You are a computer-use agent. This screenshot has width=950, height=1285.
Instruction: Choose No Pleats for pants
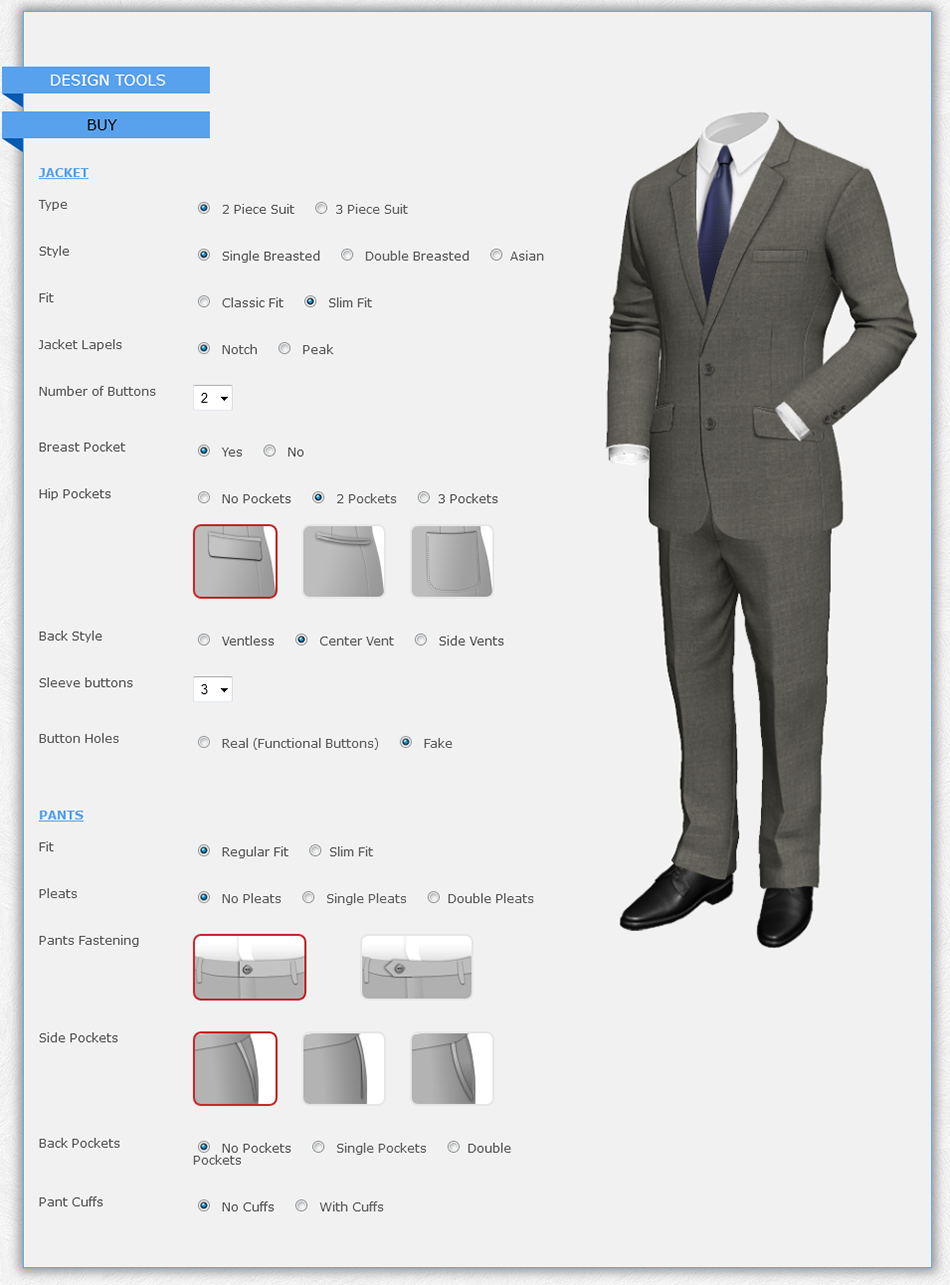point(204,897)
